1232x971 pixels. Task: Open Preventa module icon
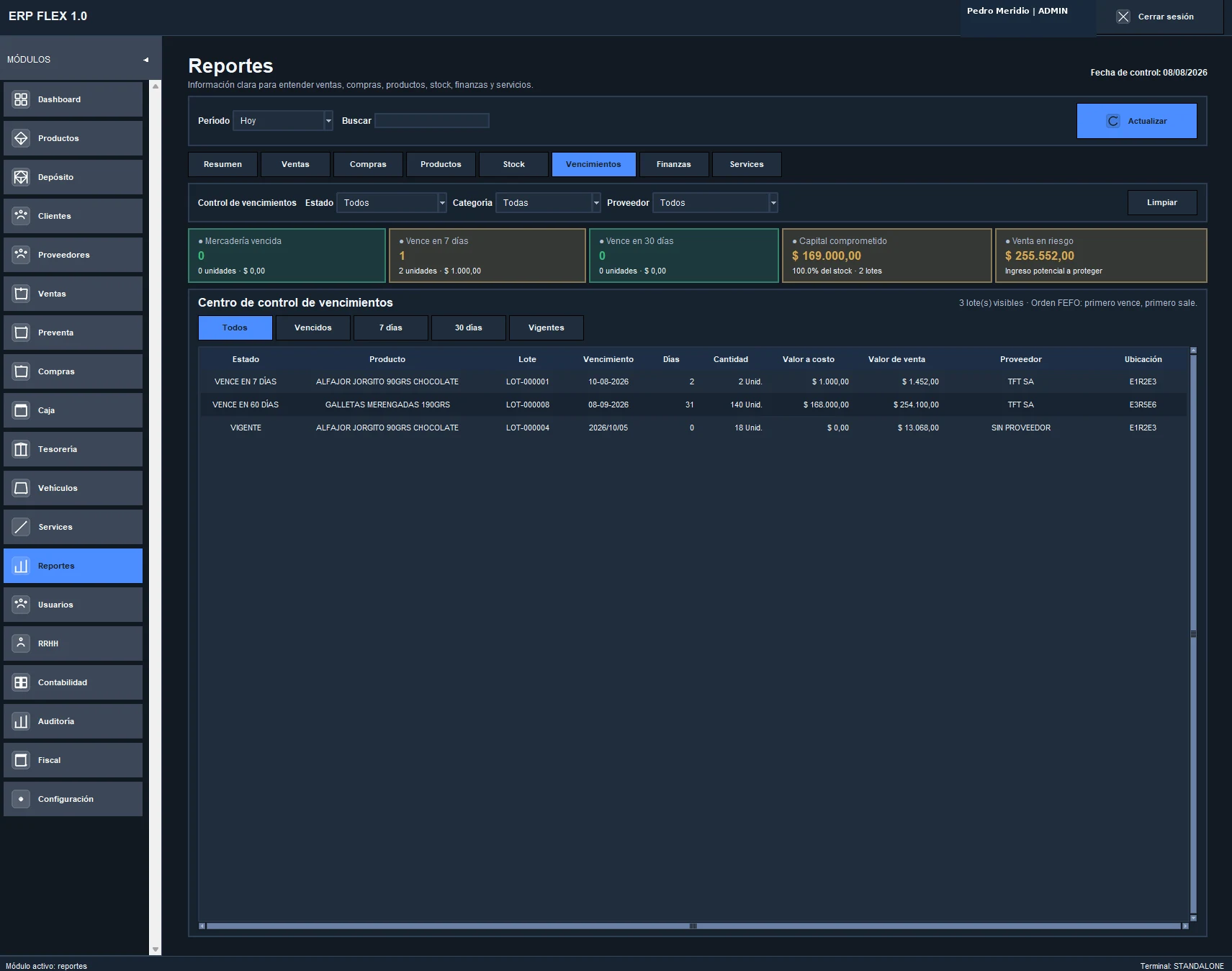[21, 333]
